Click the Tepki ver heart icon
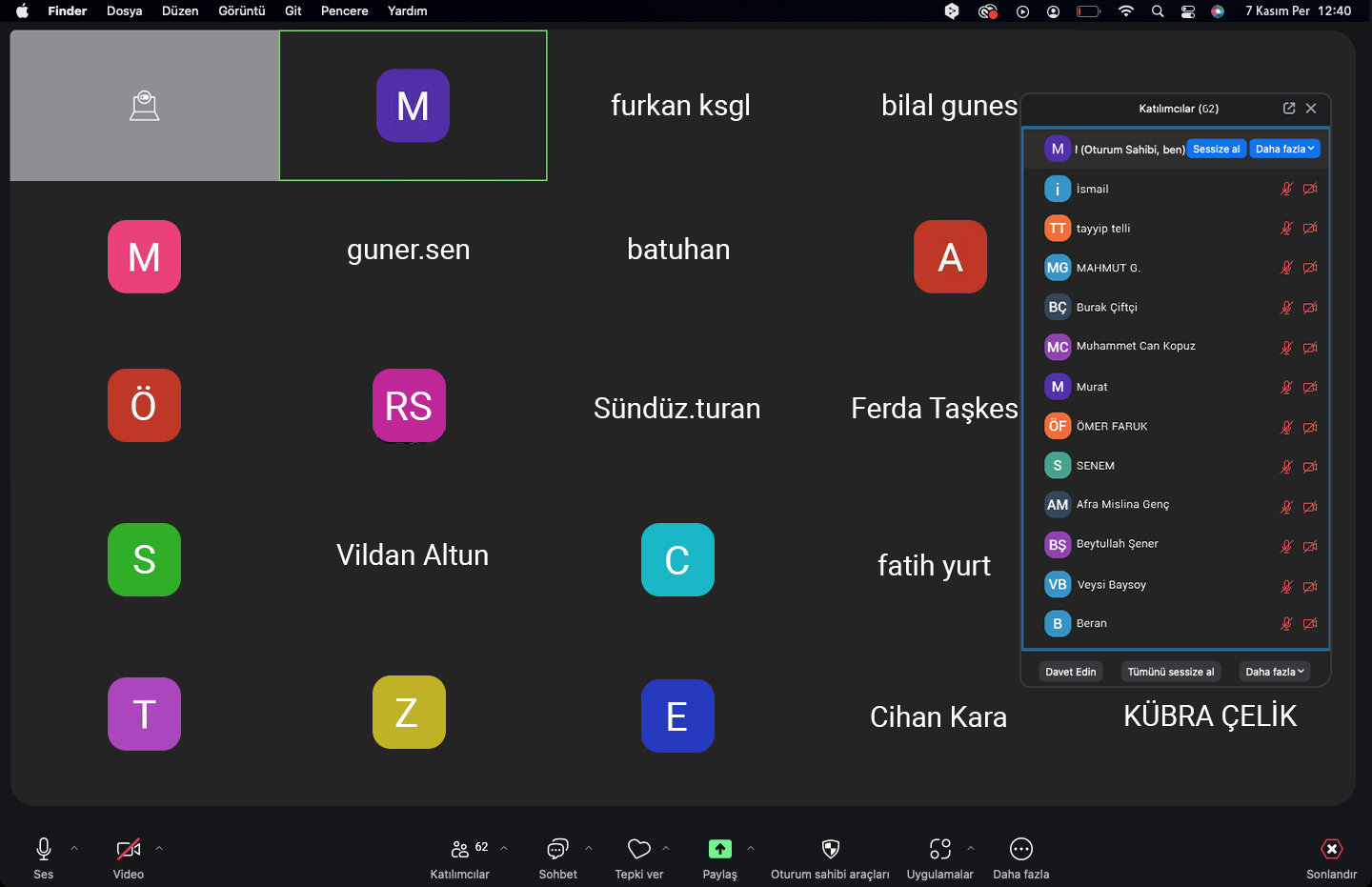This screenshot has height=887, width=1372. [638, 849]
